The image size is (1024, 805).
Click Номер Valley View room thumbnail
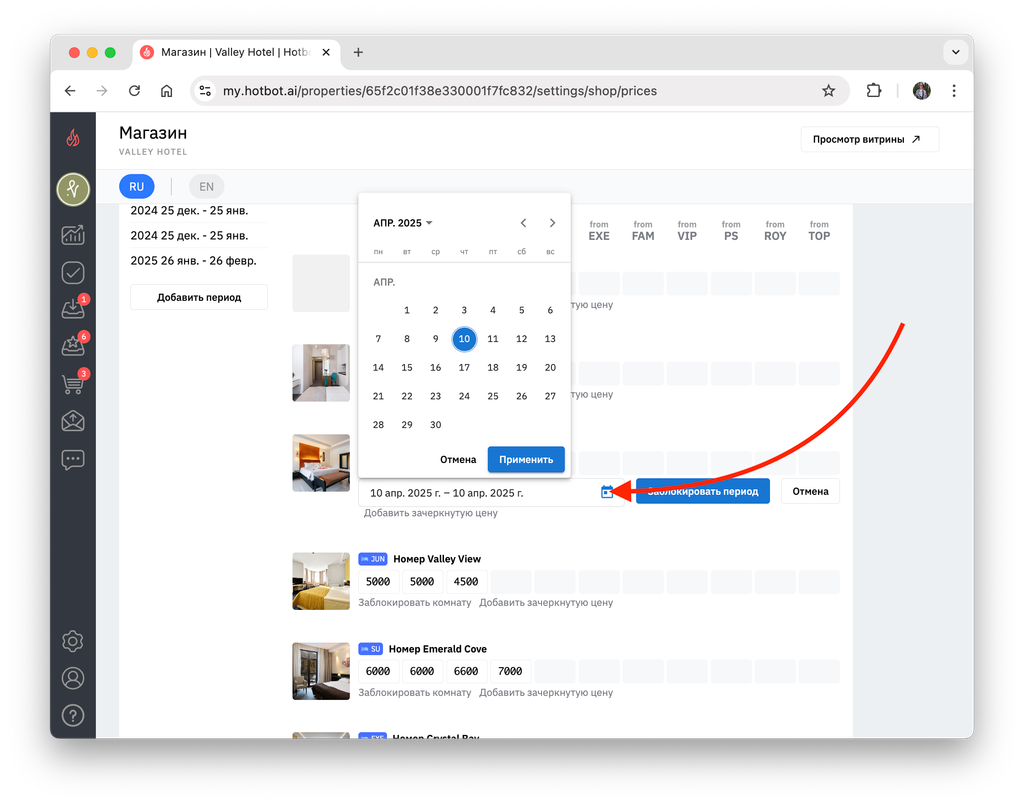pos(321,581)
